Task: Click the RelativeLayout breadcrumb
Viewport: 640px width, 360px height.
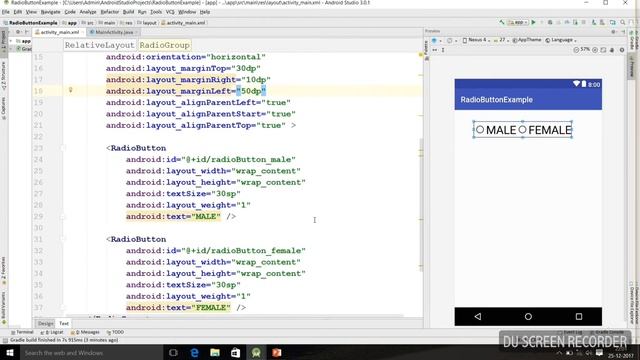Action: coord(99,45)
